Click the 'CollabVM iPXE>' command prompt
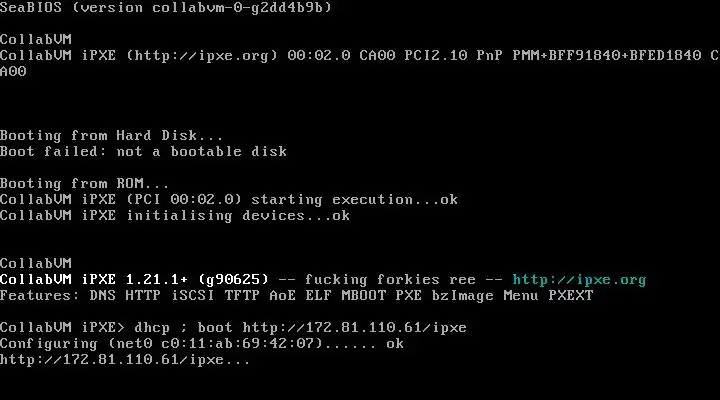The width and height of the screenshot is (720, 400). (x=62, y=328)
